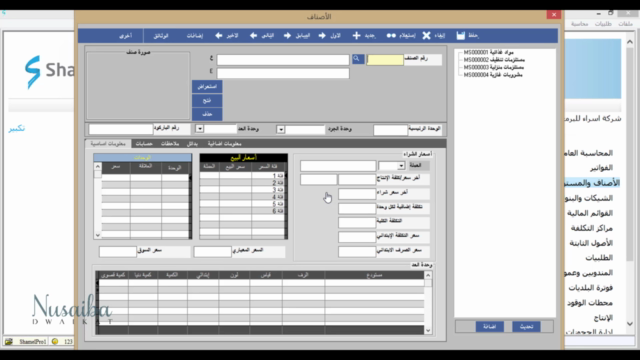Click the تكبير link in the background window
Viewport: 640px width, 360px height.
(x=17, y=129)
